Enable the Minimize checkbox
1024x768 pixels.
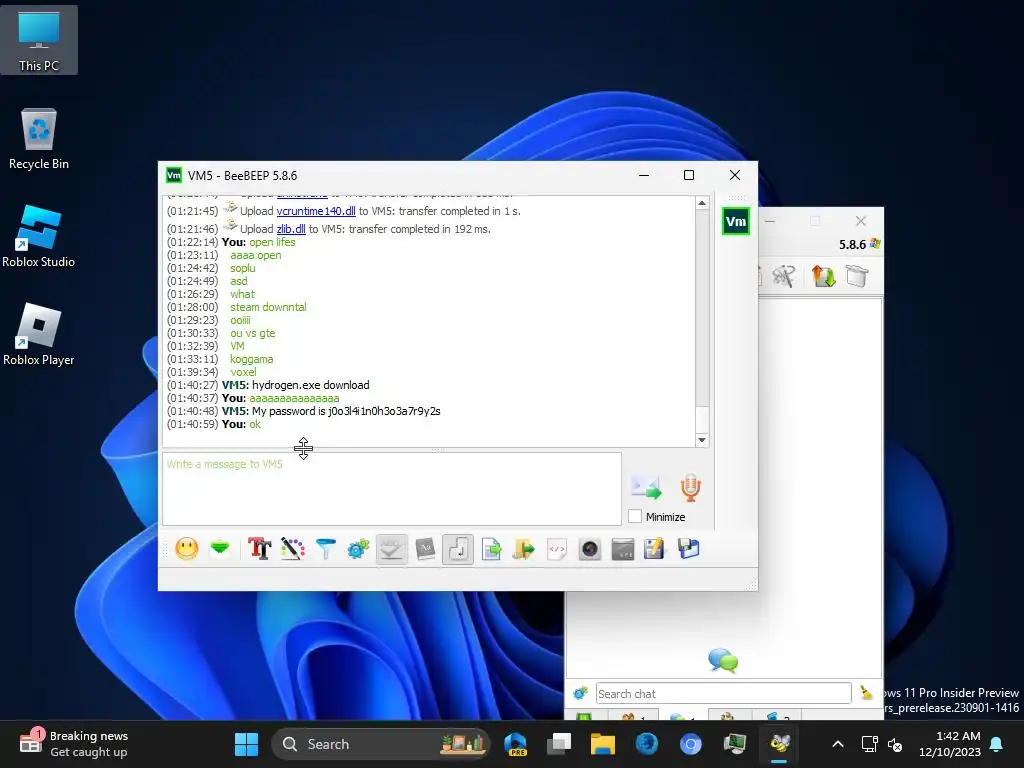pyautogui.click(x=635, y=517)
